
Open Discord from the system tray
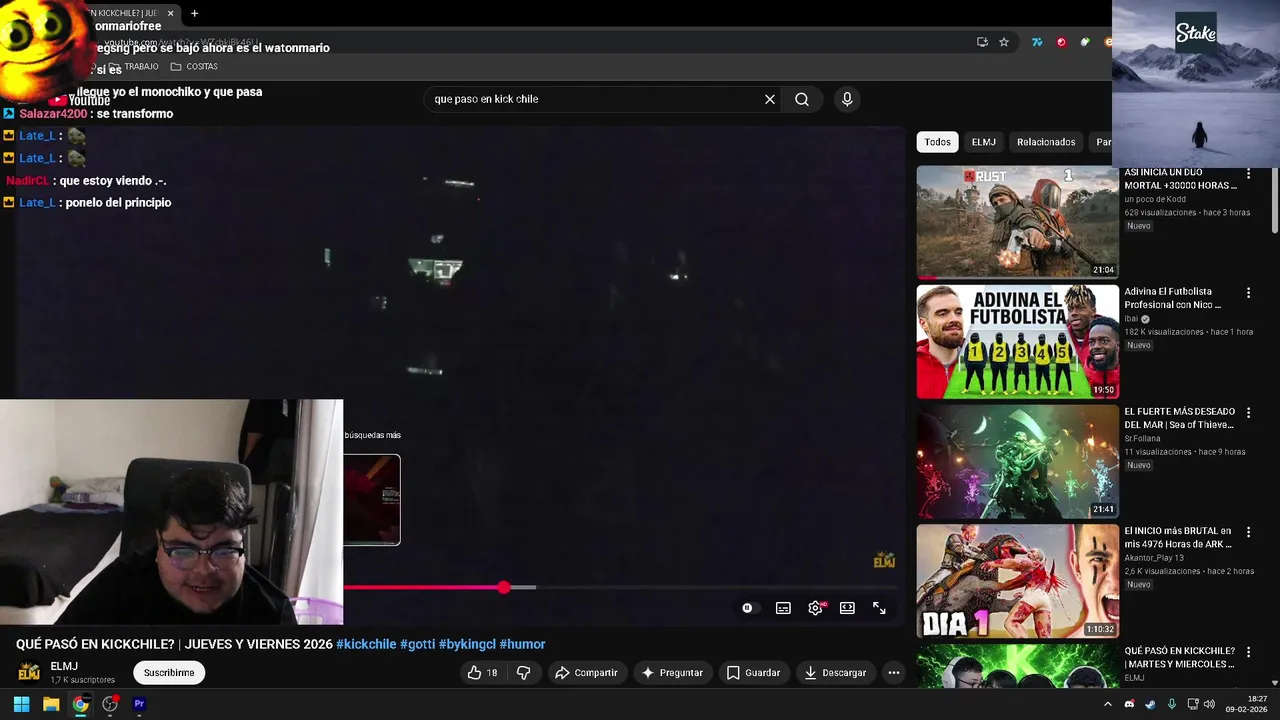pyautogui.click(x=1130, y=704)
